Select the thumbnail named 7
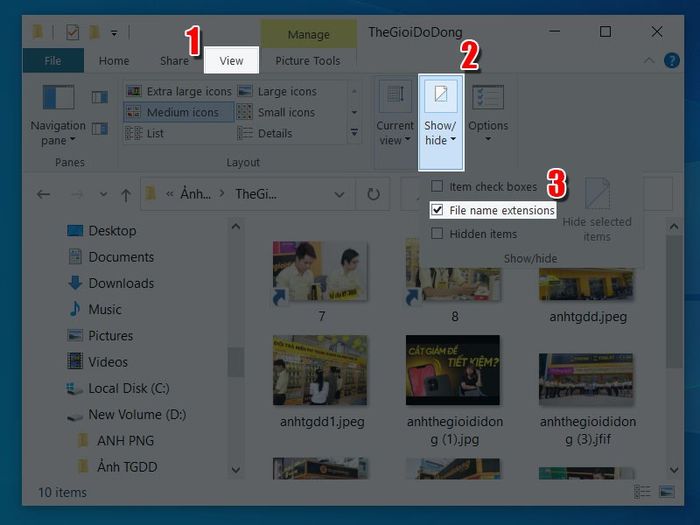 pyautogui.click(x=321, y=282)
